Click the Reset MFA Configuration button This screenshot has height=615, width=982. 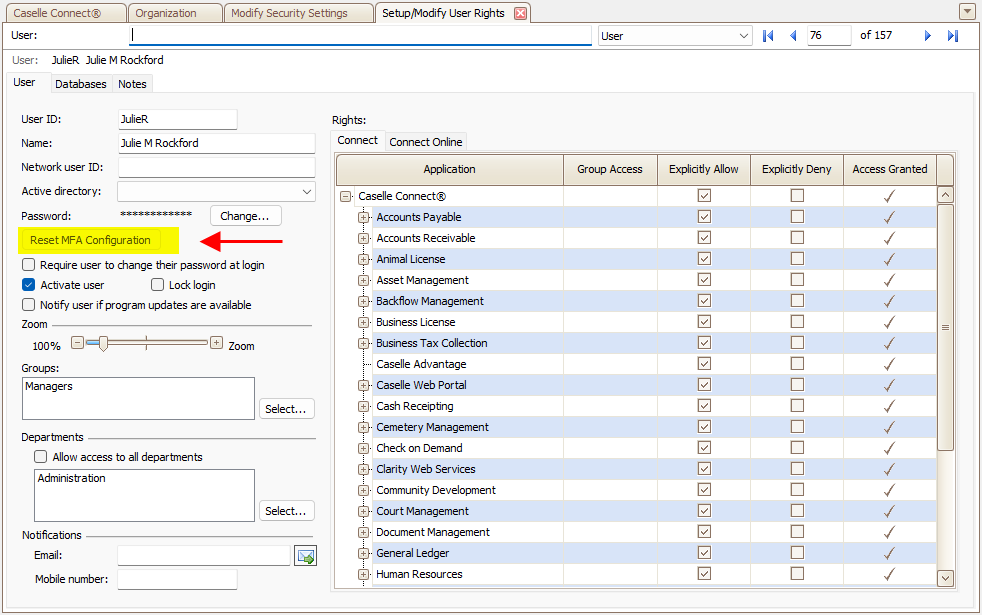tap(90, 240)
